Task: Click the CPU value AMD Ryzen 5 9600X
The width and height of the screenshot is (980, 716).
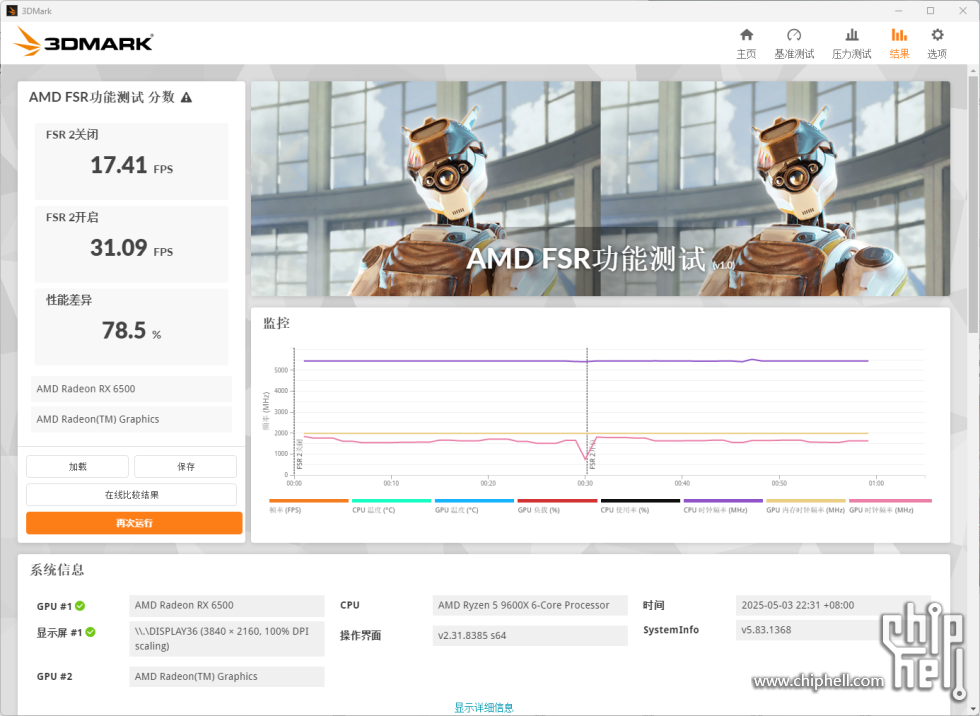Action: coord(530,605)
